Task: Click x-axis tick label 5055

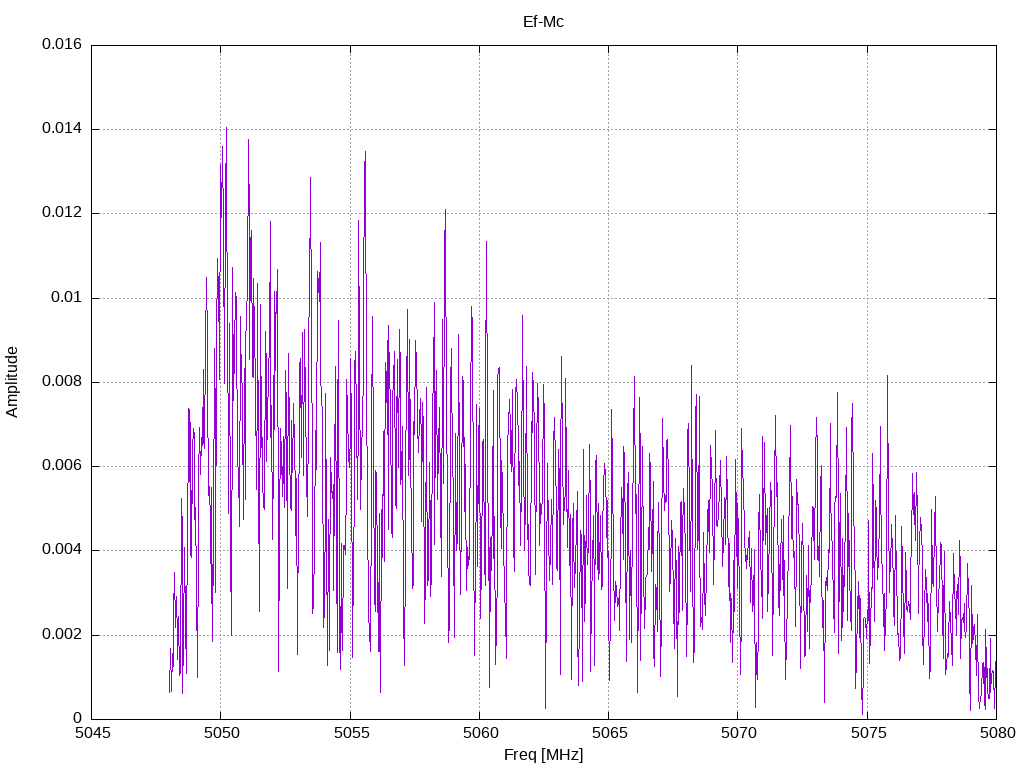Action: (351, 733)
